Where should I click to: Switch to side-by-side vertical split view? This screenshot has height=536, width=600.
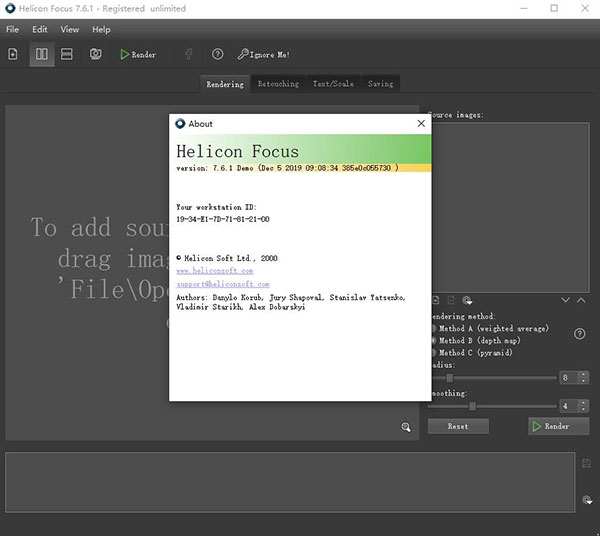click(42, 54)
